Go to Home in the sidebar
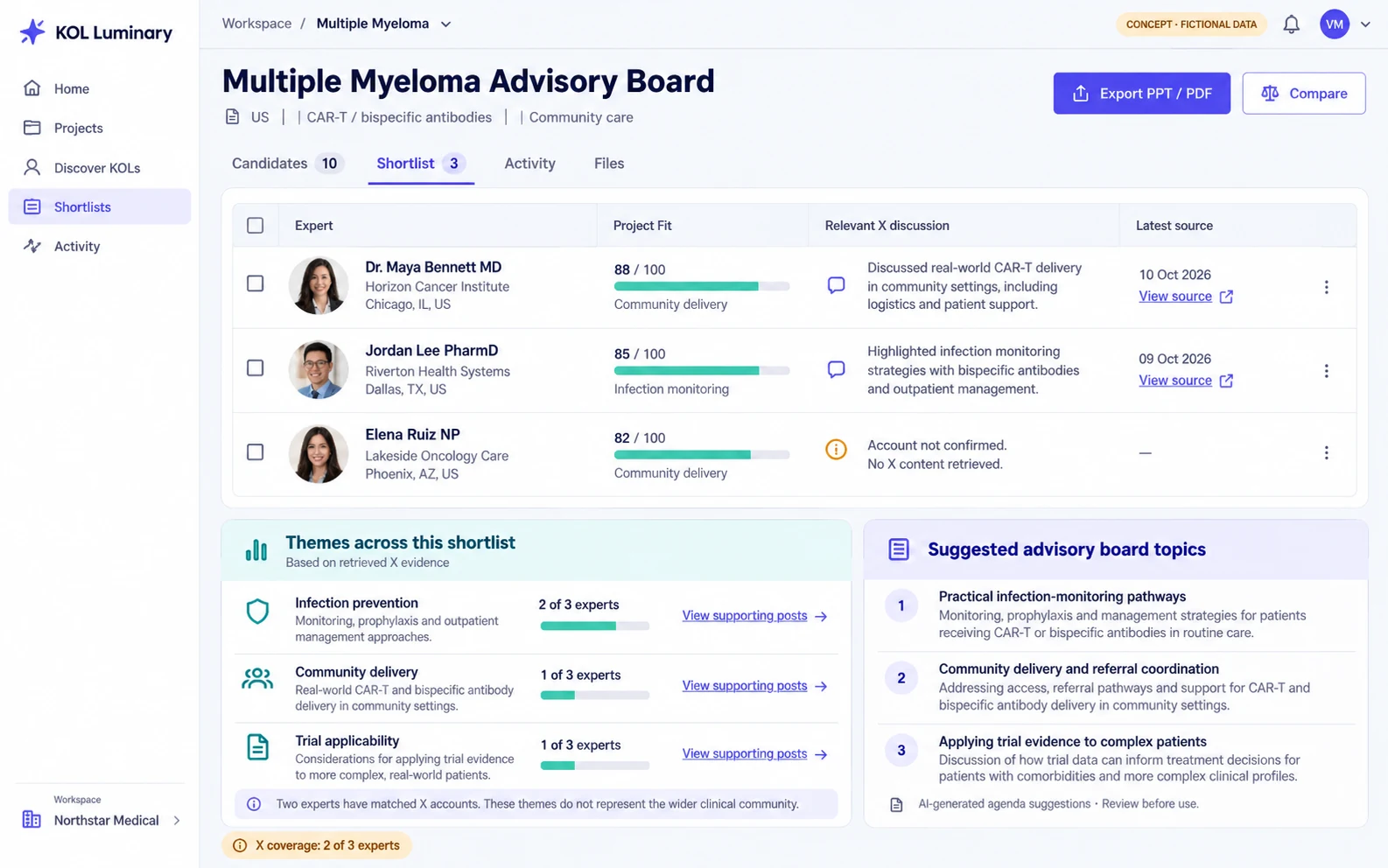Image resolution: width=1388 pixels, height=868 pixels. coord(100,88)
